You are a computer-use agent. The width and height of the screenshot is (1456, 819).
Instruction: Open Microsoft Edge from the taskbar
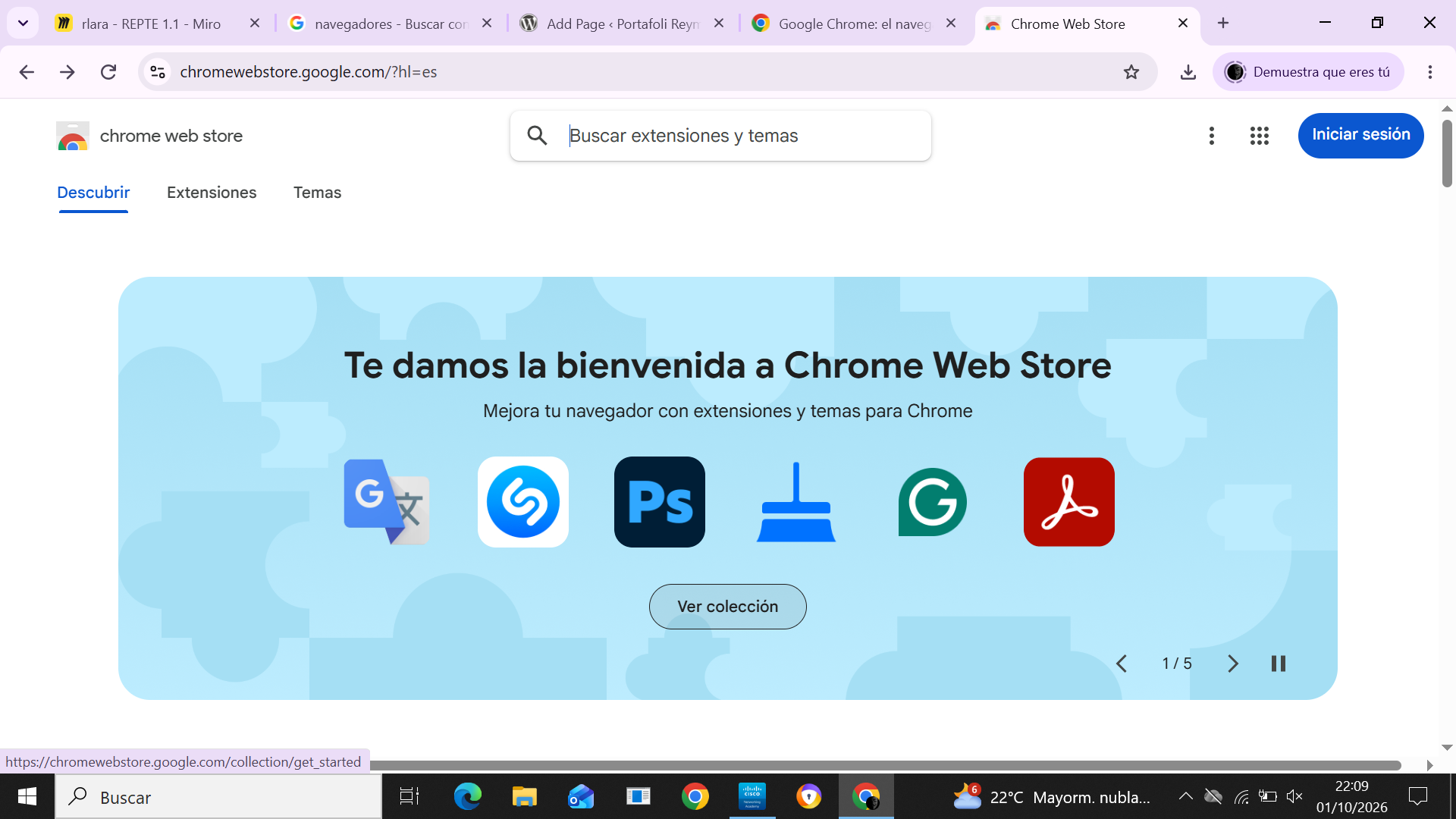(x=468, y=796)
